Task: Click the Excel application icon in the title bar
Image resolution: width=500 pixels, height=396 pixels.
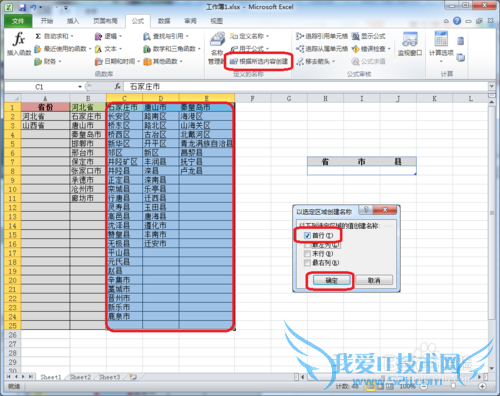Action: (9, 7)
